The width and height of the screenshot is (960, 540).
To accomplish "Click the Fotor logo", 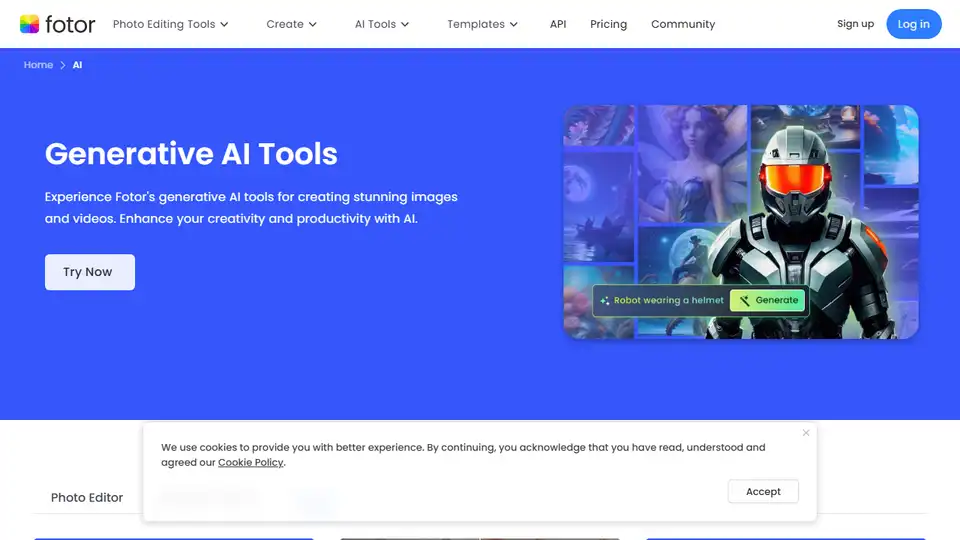I will click(58, 24).
